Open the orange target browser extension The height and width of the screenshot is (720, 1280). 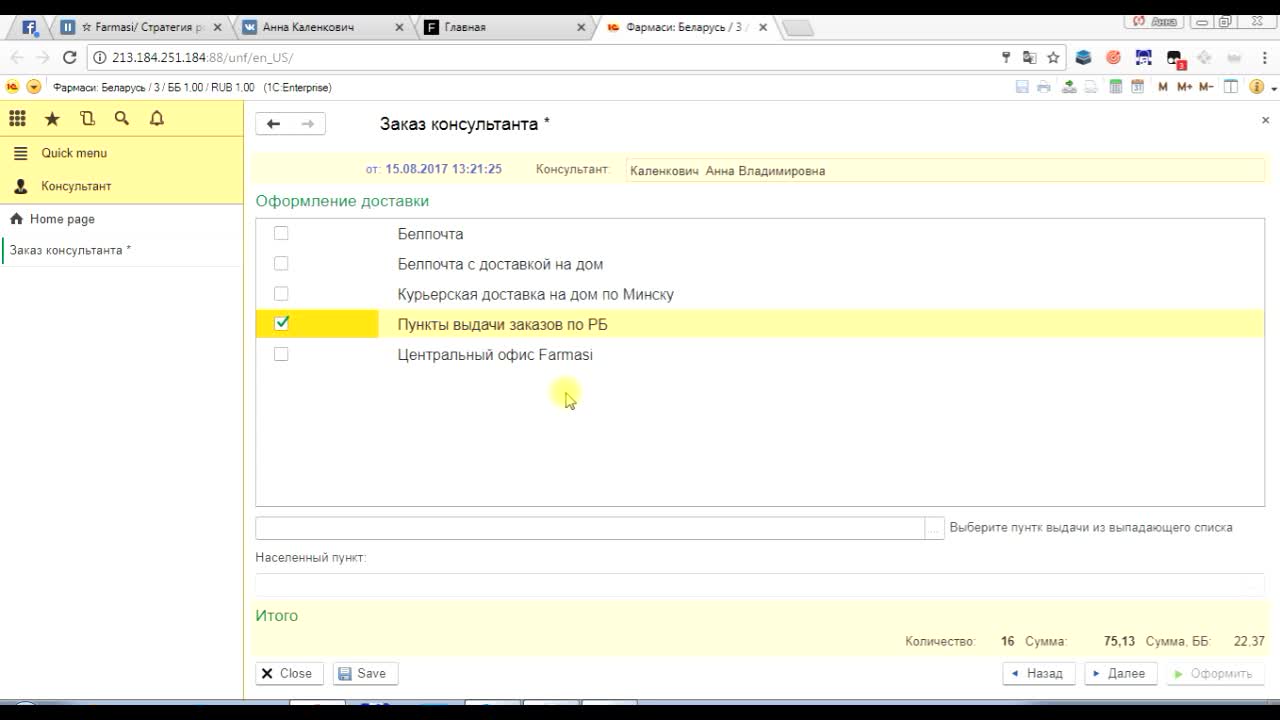(1113, 58)
